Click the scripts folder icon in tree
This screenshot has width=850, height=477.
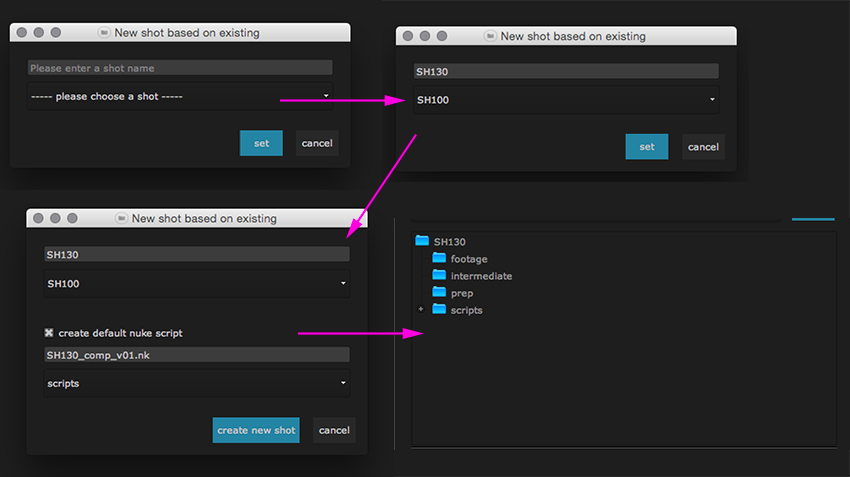[x=439, y=310]
